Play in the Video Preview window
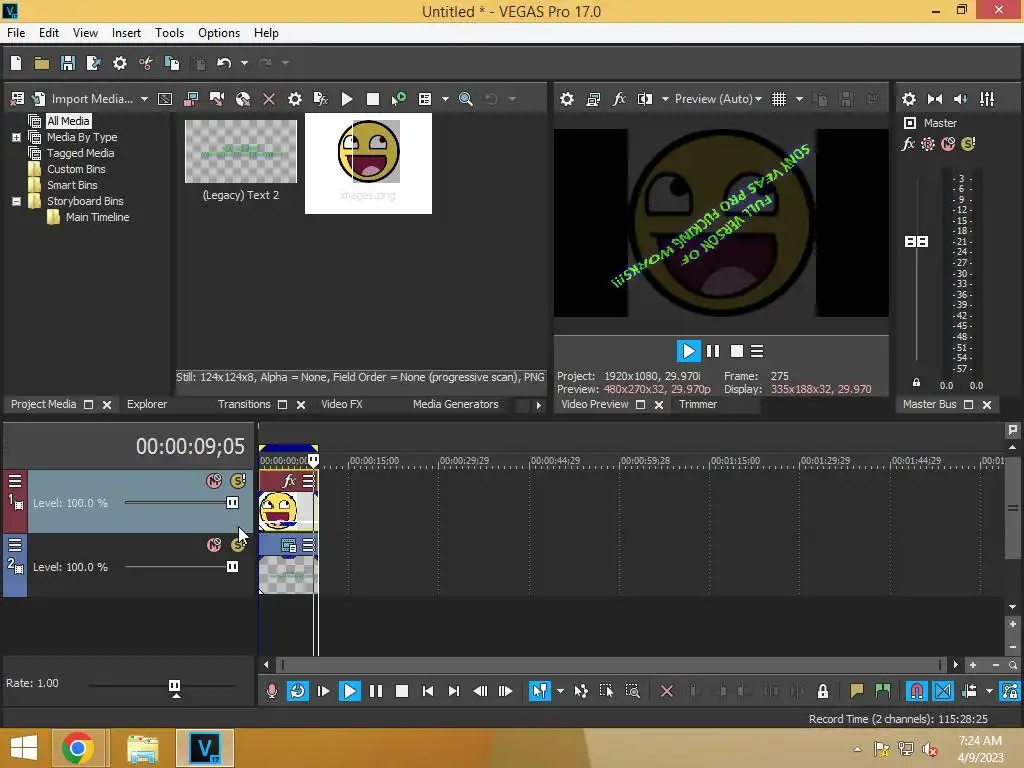Screen dimensions: 1024x768 688,351
